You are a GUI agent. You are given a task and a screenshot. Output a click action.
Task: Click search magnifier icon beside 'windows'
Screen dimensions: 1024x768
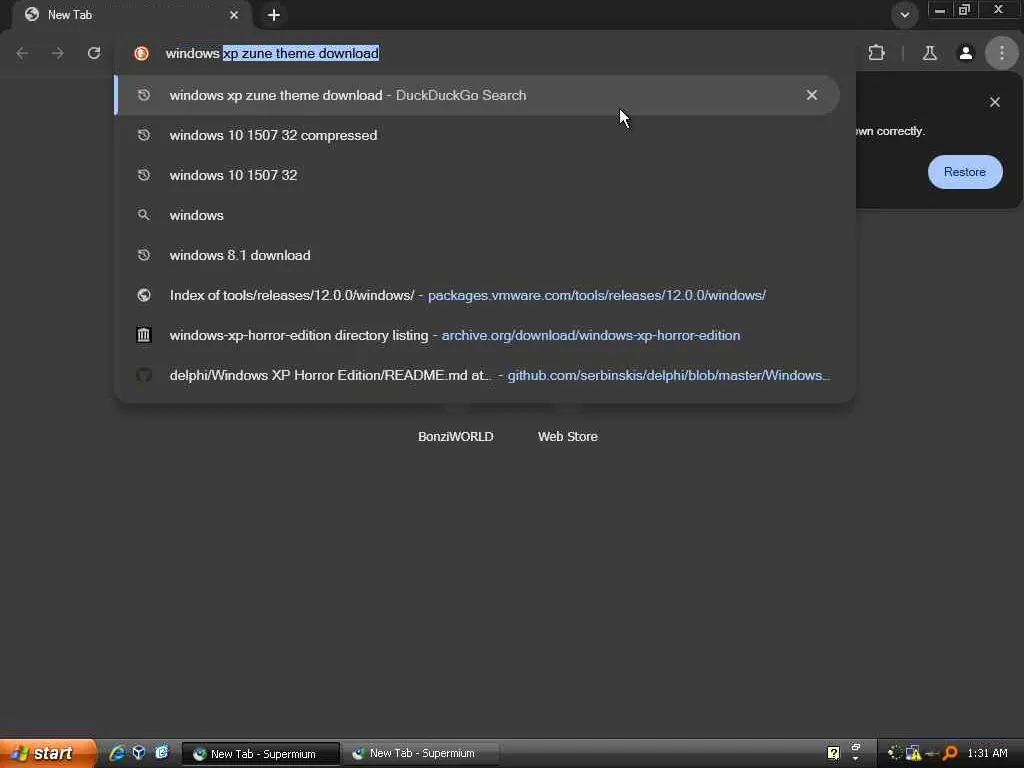(x=144, y=215)
